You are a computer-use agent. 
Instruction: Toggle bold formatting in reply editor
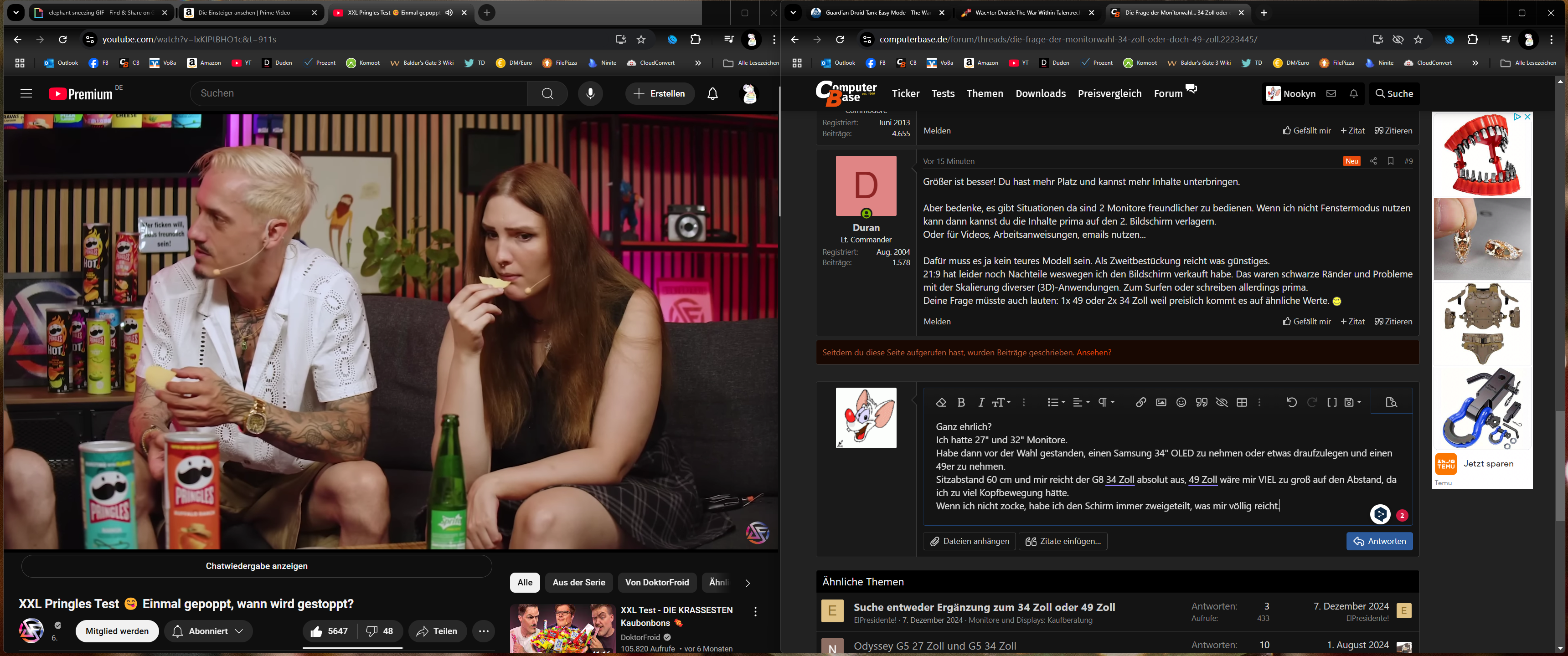[961, 402]
